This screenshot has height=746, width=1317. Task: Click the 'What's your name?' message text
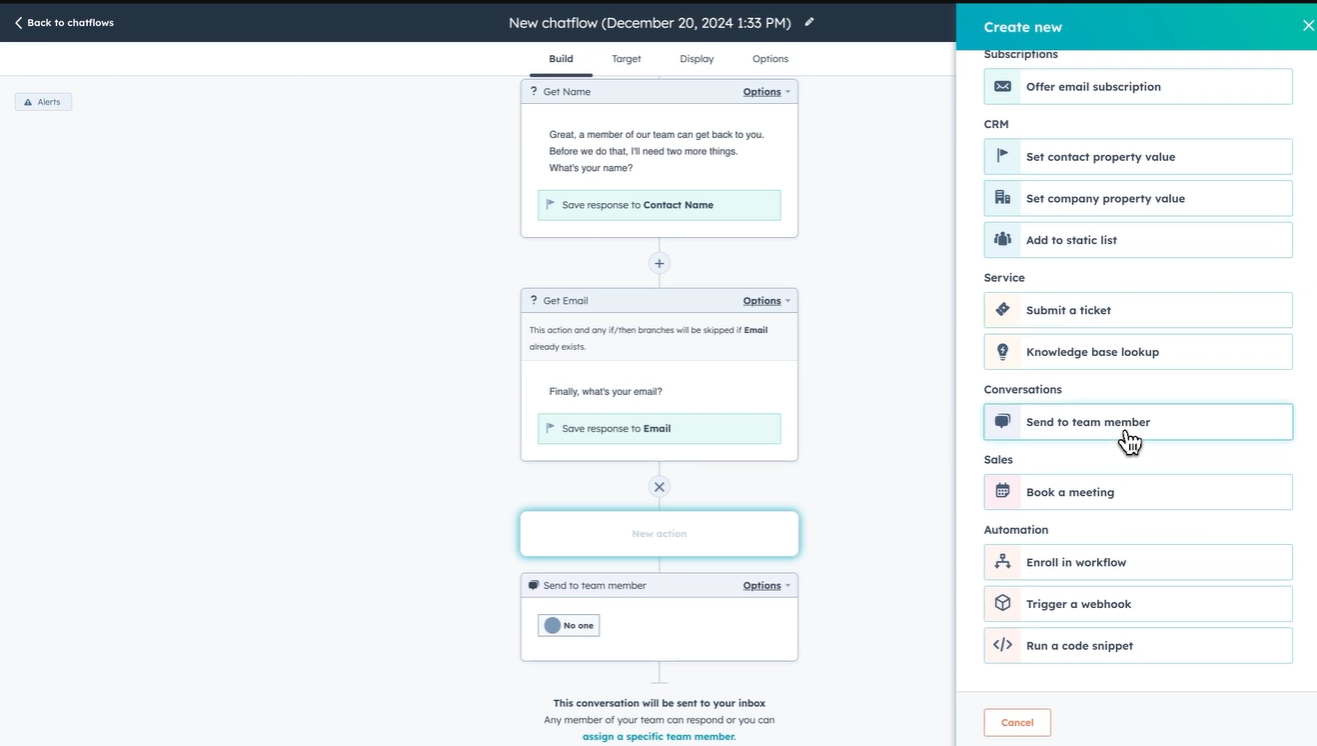pyautogui.click(x=591, y=168)
